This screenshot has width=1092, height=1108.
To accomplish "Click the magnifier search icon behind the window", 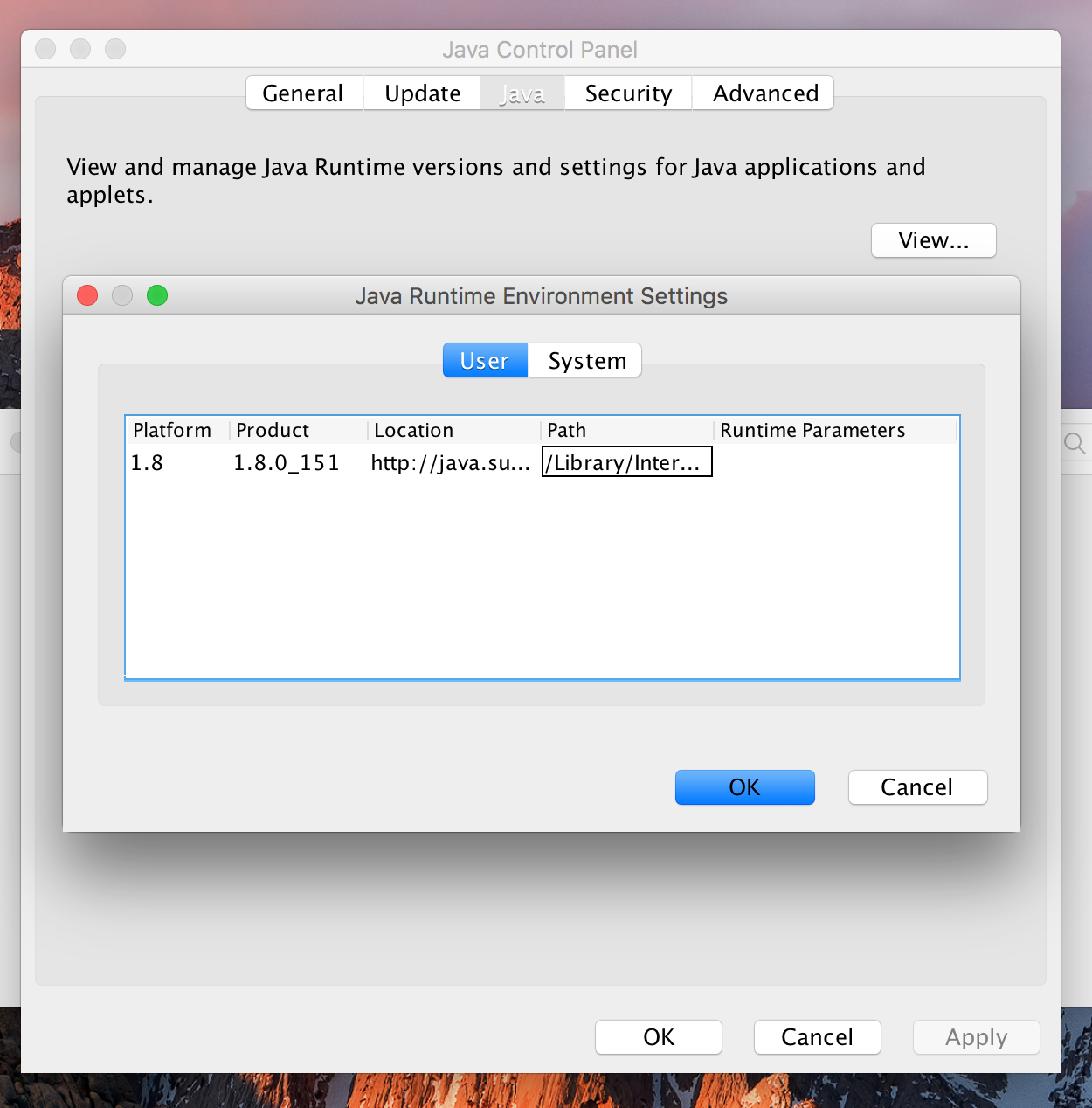I will tap(1074, 444).
